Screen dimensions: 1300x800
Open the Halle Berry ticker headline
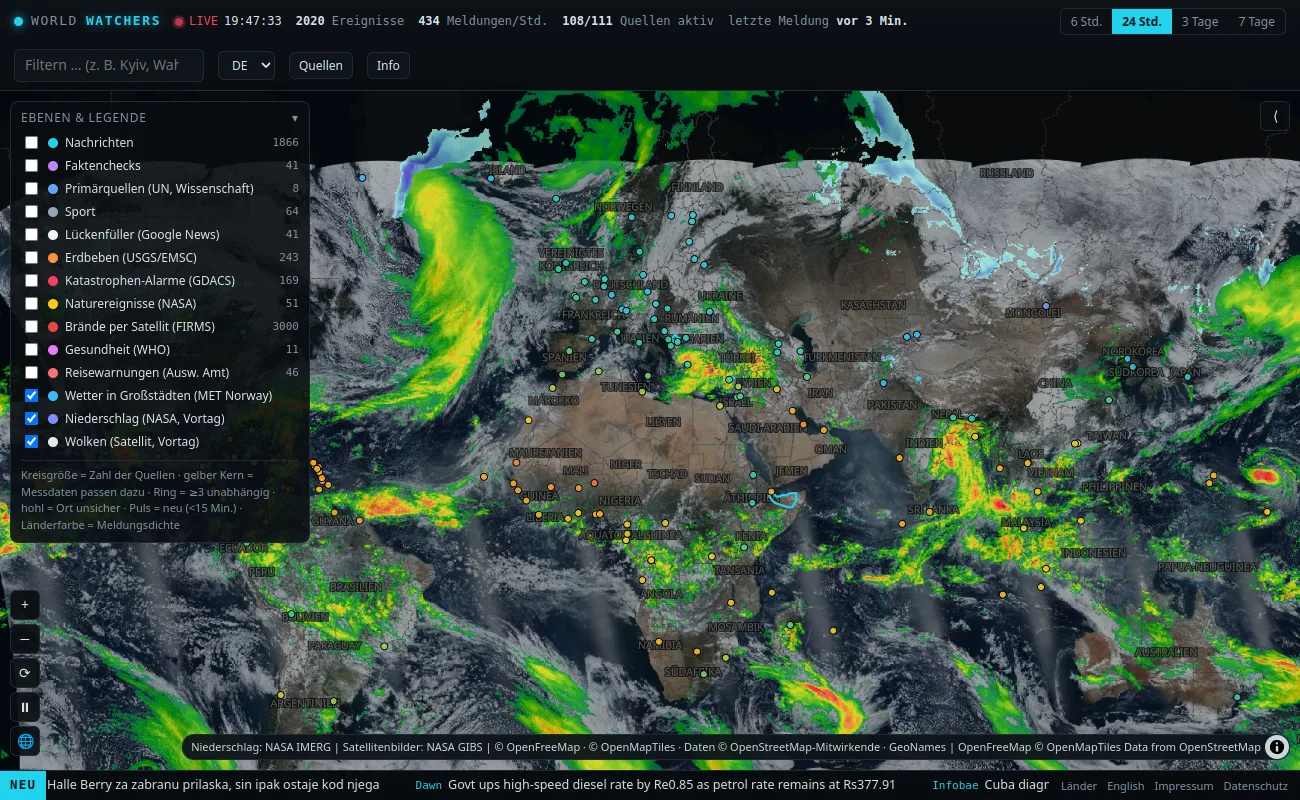click(x=213, y=785)
